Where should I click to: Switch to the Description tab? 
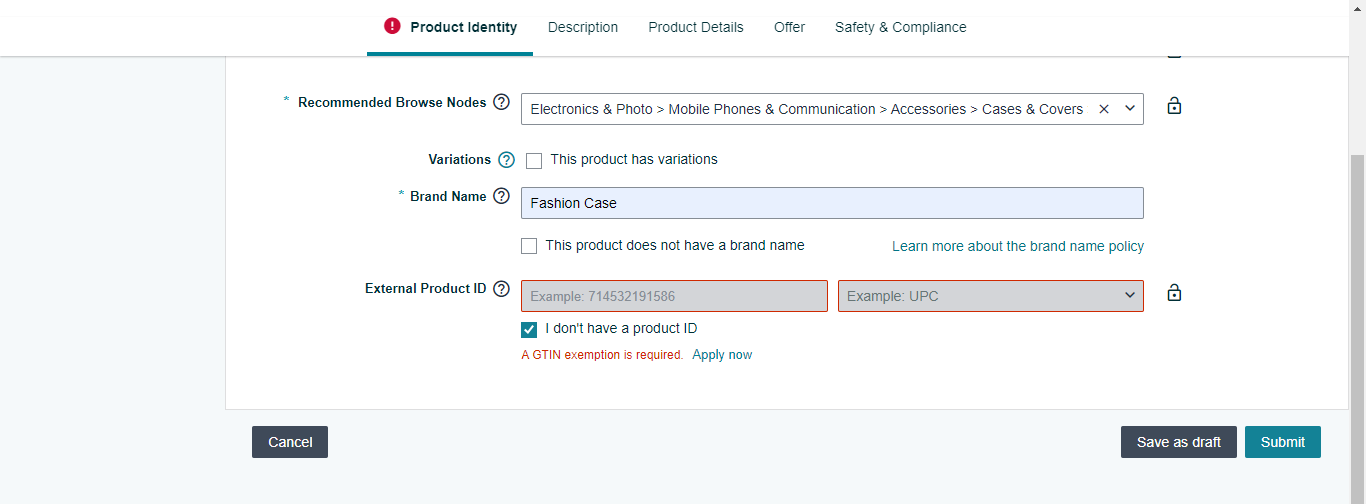(x=583, y=27)
